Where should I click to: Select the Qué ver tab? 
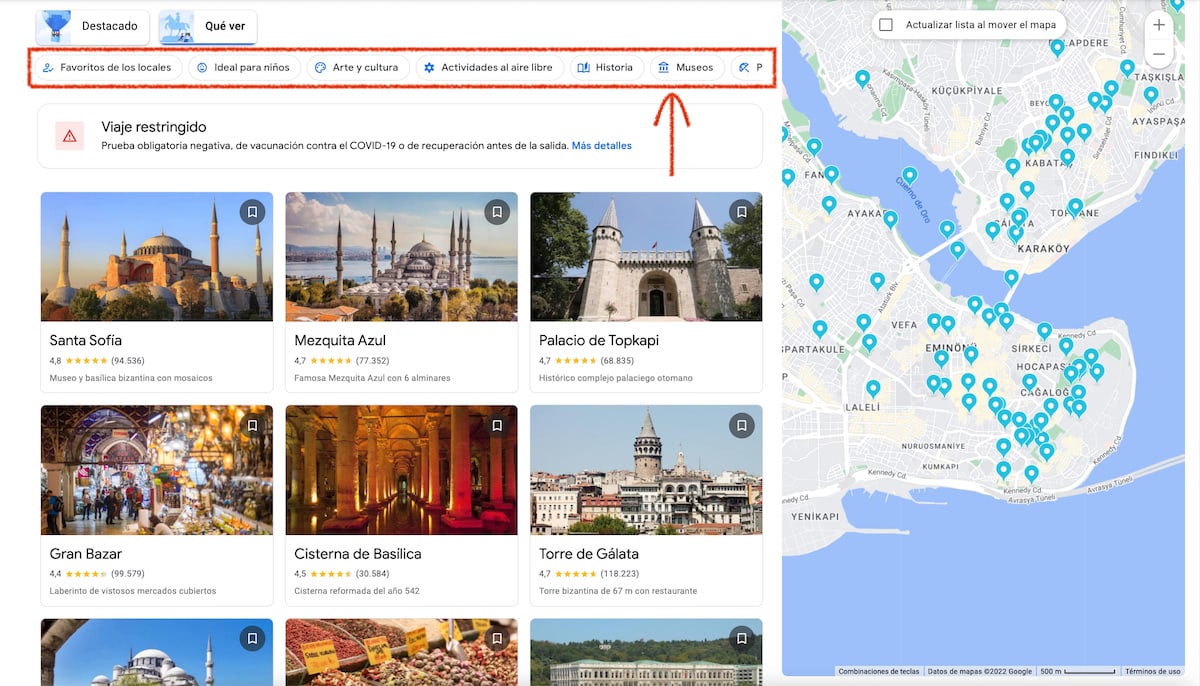point(208,27)
